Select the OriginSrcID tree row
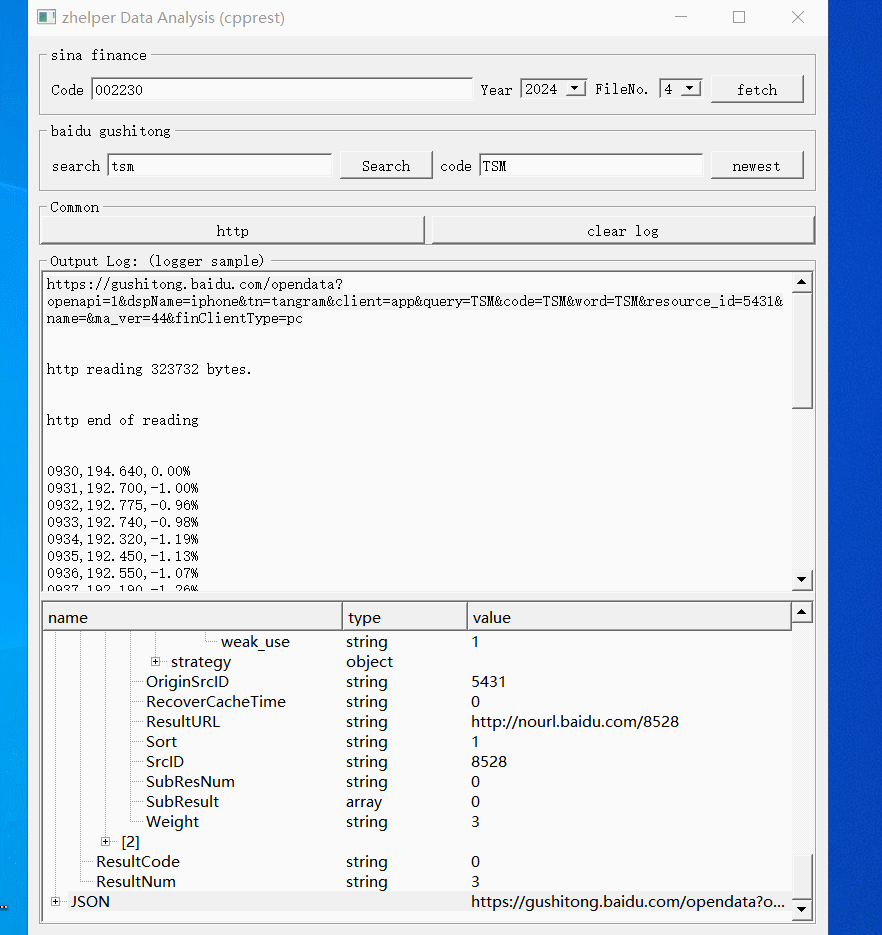Viewport: 882px width, 935px height. [x=417, y=682]
